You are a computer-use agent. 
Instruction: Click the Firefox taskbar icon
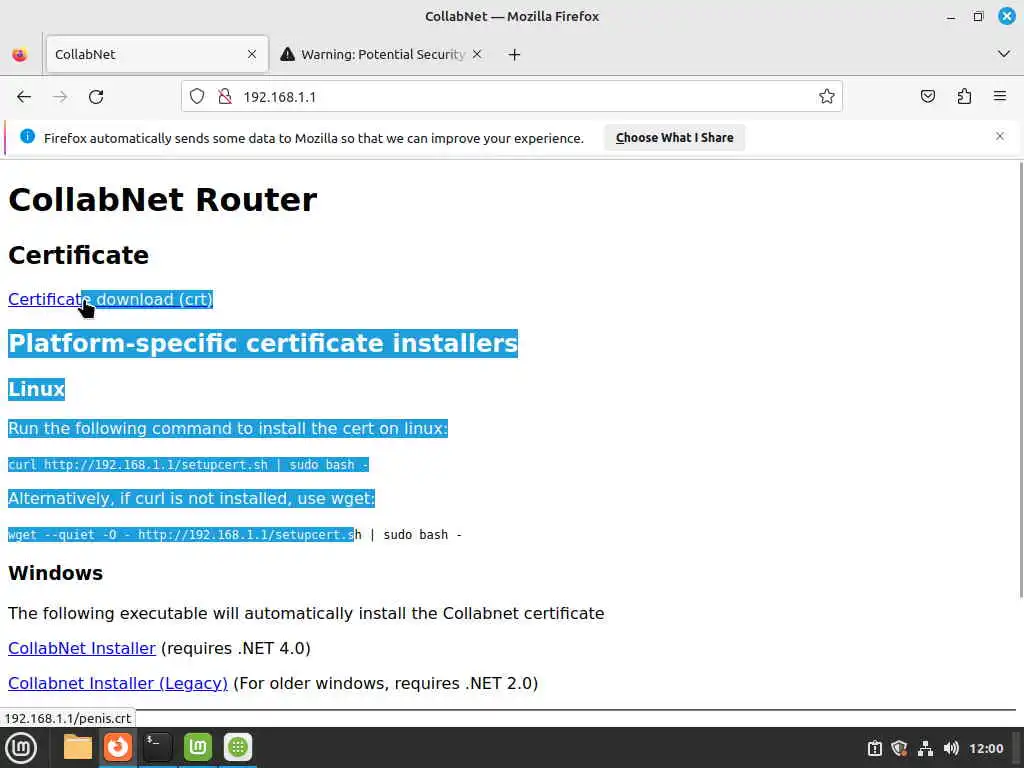pyautogui.click(x=118, y=746)
